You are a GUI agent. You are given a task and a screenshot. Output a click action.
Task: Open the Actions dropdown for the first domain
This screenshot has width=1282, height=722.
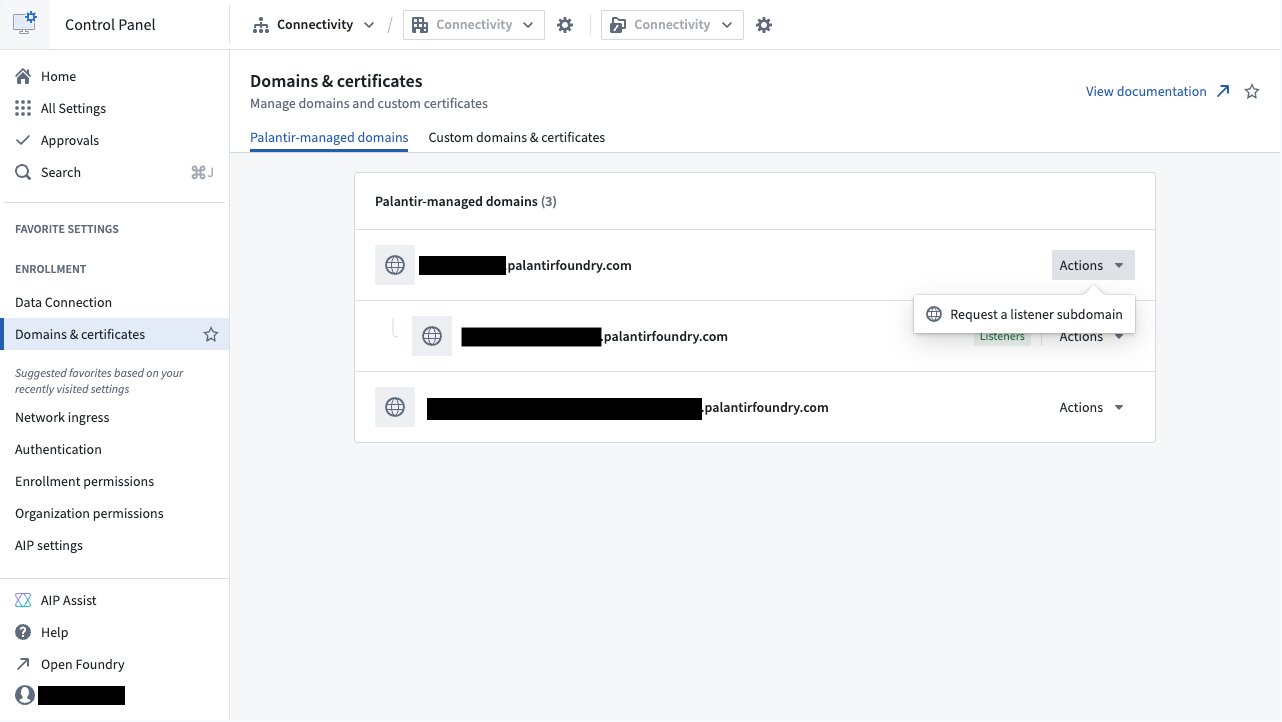1092,265
